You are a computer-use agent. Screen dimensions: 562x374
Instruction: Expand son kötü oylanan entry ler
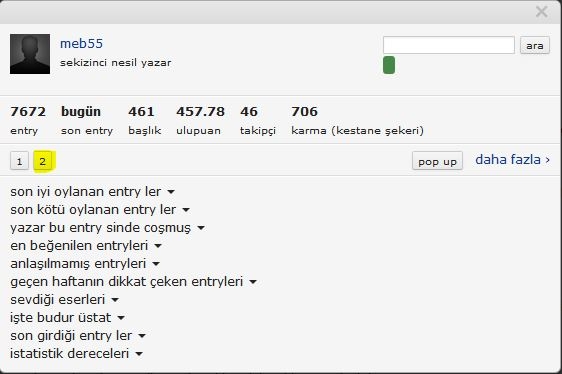click(x=100, y=209)
